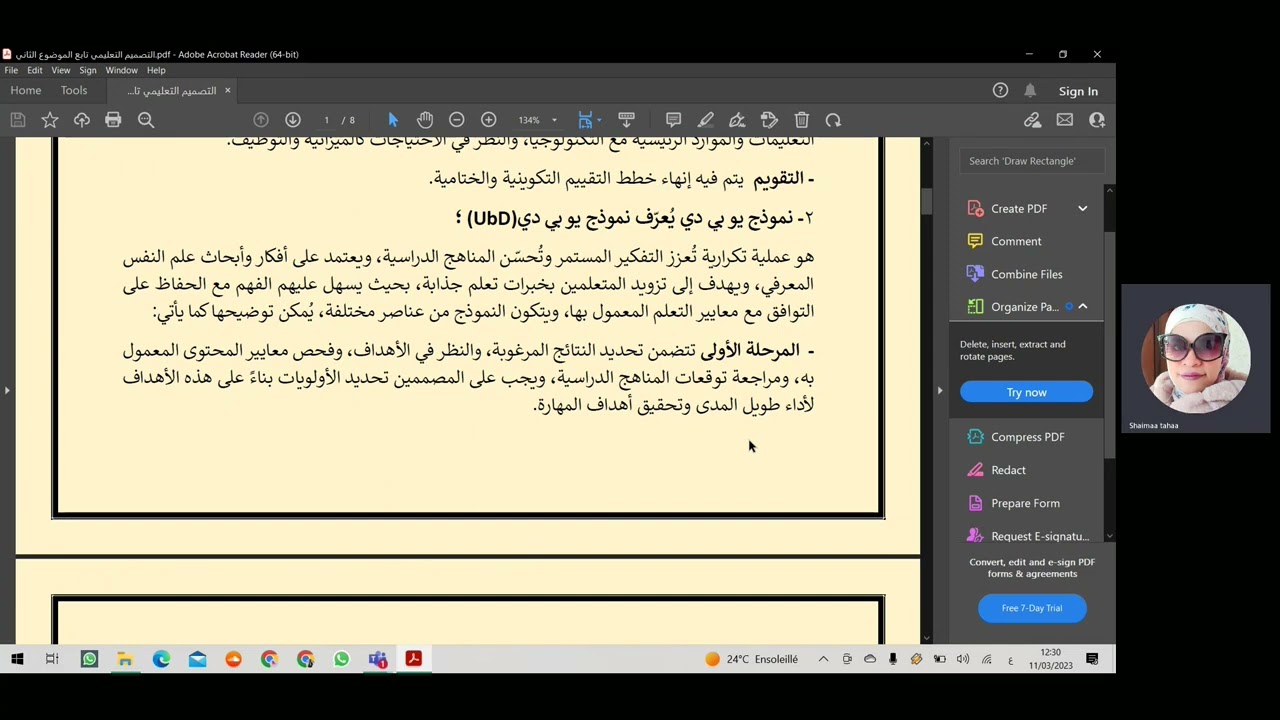Open the Sign menu
1280x720 pixels.
point(88,70)
